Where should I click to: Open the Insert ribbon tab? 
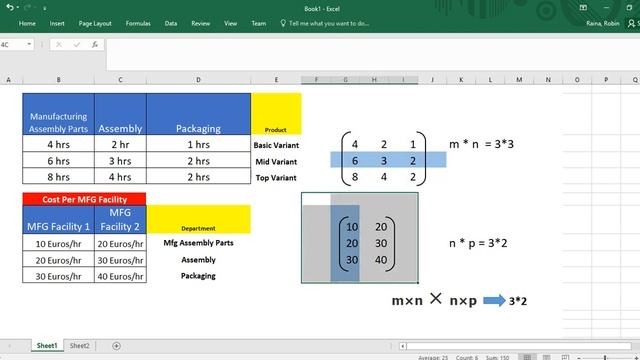click(x=57, y=23)
